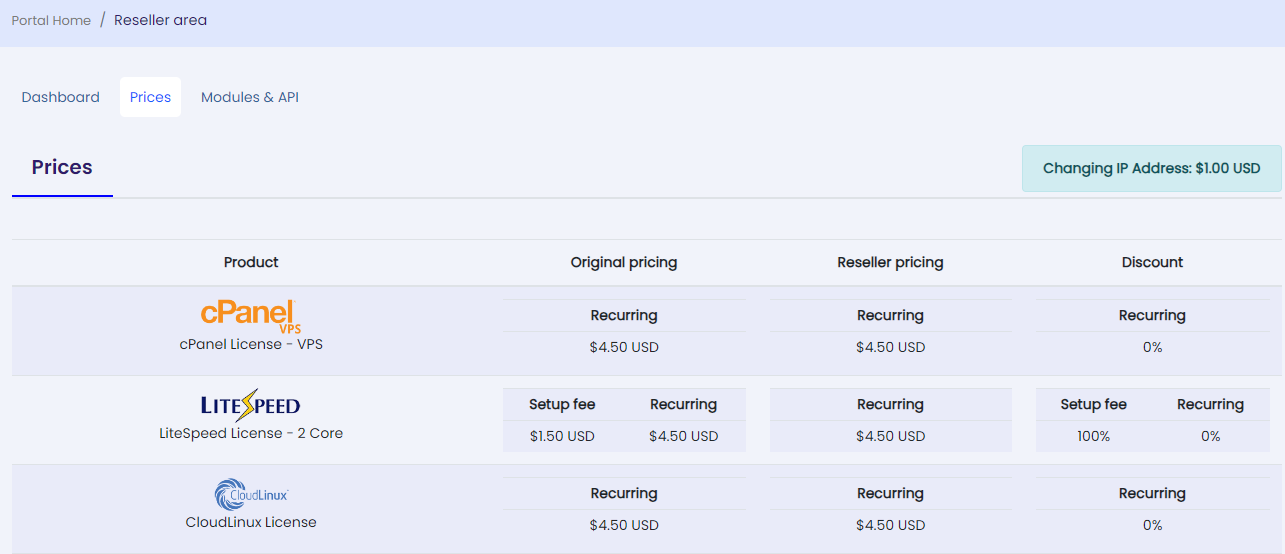This screenshot has height=554, width=1285.
Task: Click the Discount column header
Action: click(1152, 262)
